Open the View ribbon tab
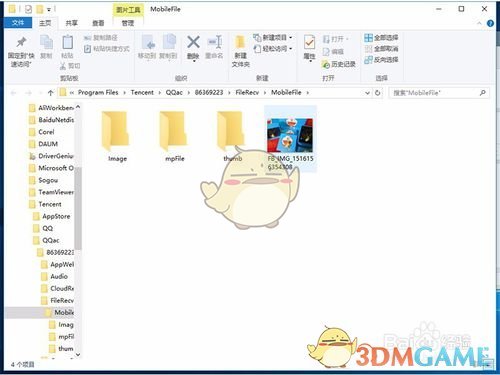 click(x=98, y=23)
